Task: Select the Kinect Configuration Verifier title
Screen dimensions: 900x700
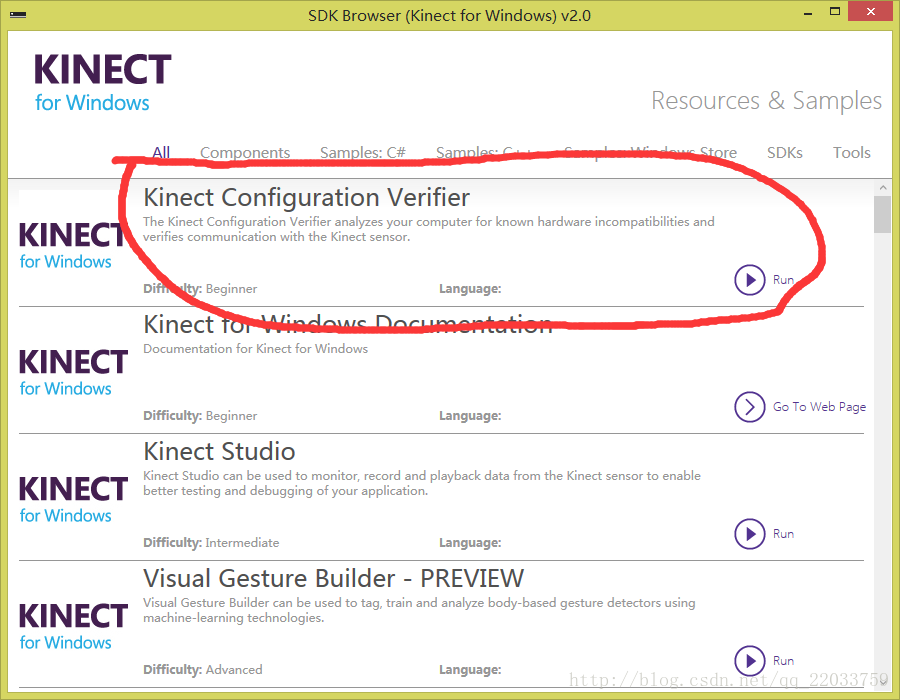Action: click(307, 197)
